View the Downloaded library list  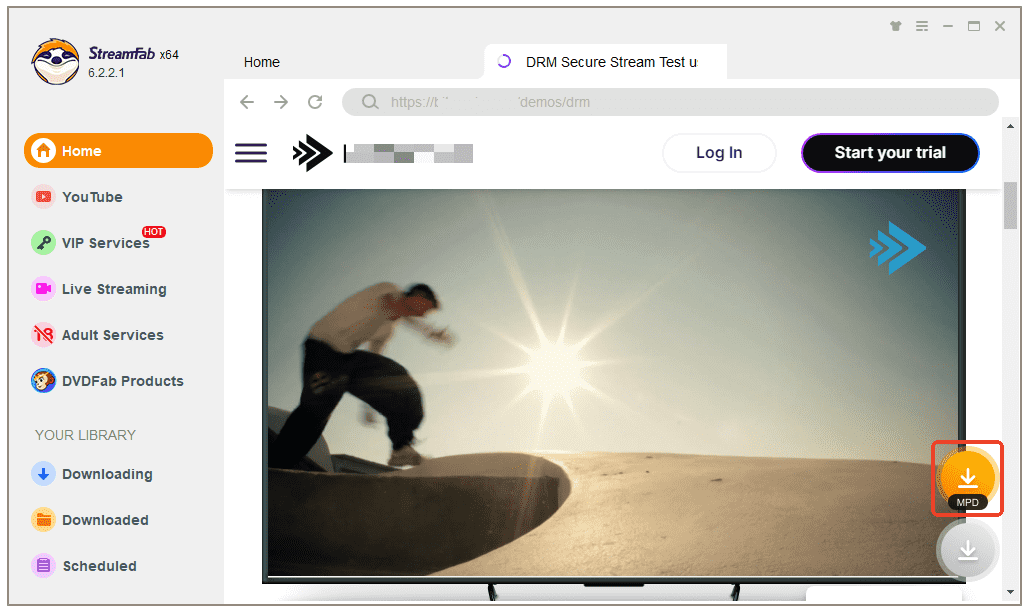90,520
